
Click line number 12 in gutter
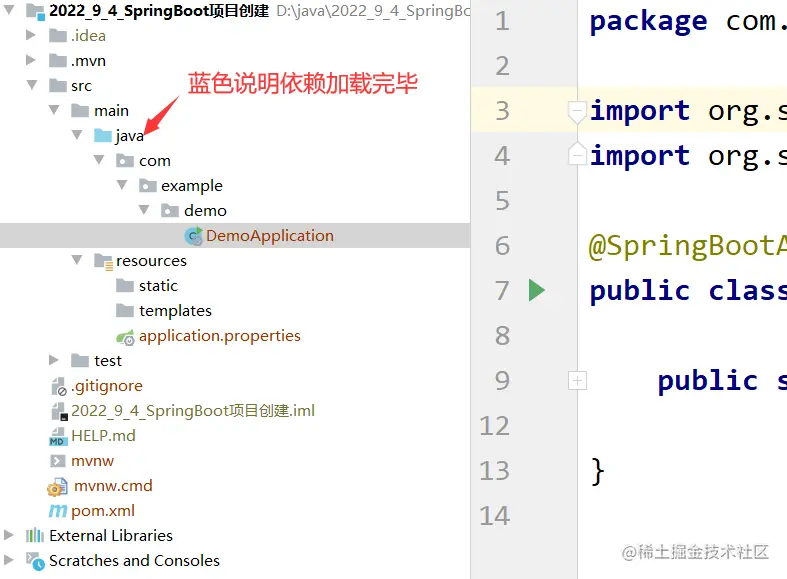495,426
